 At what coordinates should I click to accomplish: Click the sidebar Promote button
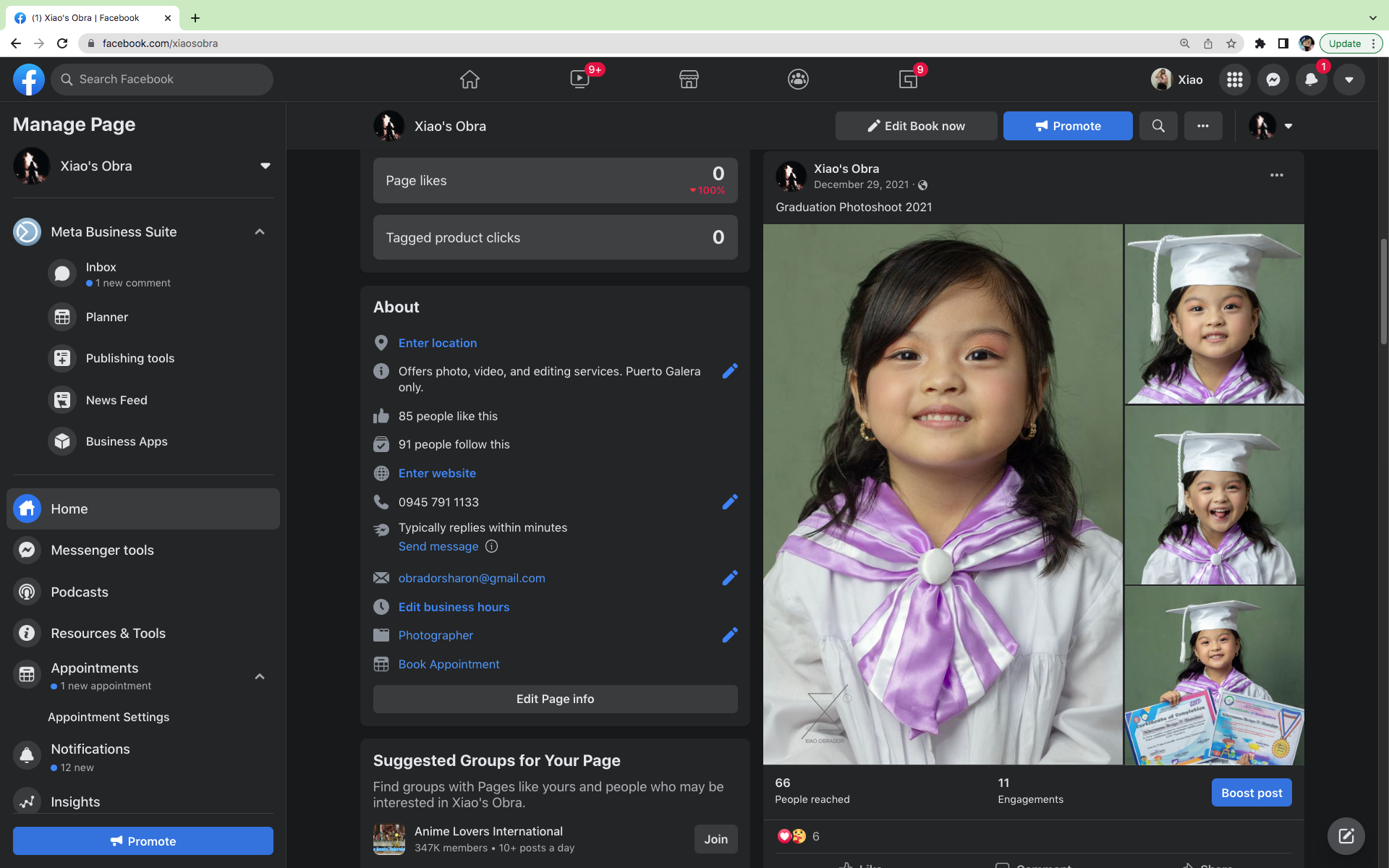click(x=143, y=841)
